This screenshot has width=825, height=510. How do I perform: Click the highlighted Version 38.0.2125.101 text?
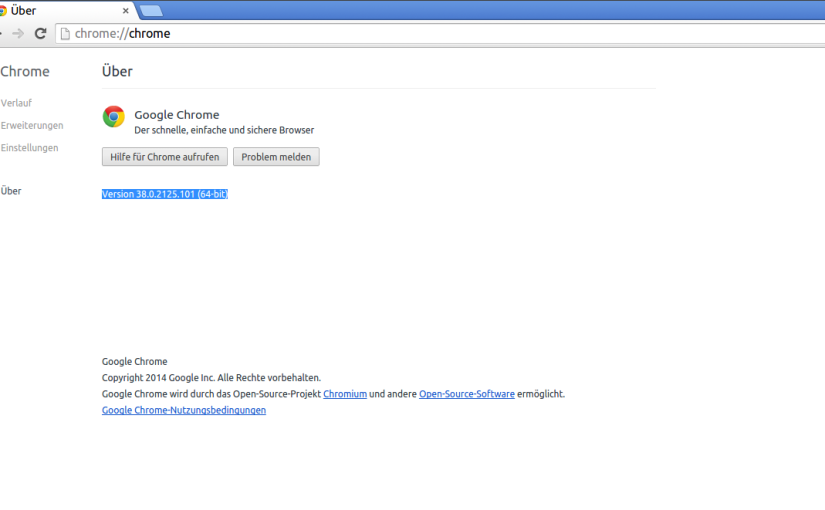pyautogui.click(x=165, y=194)
